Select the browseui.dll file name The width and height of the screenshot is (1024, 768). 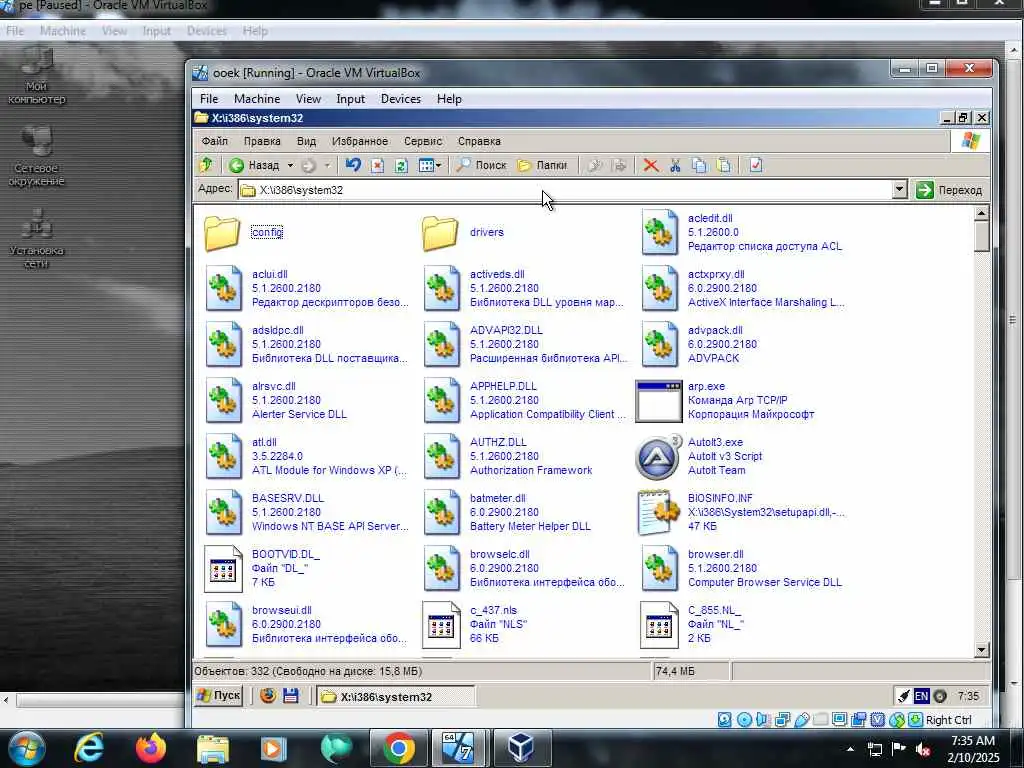[x=281, y=611]
